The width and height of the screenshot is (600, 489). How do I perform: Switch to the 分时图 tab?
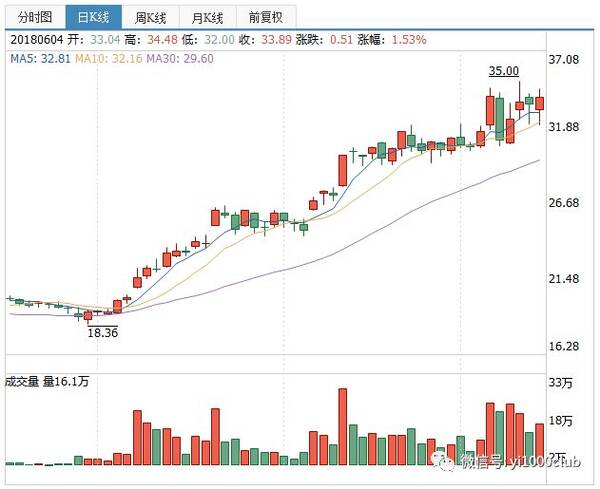(x=36, y=17)
